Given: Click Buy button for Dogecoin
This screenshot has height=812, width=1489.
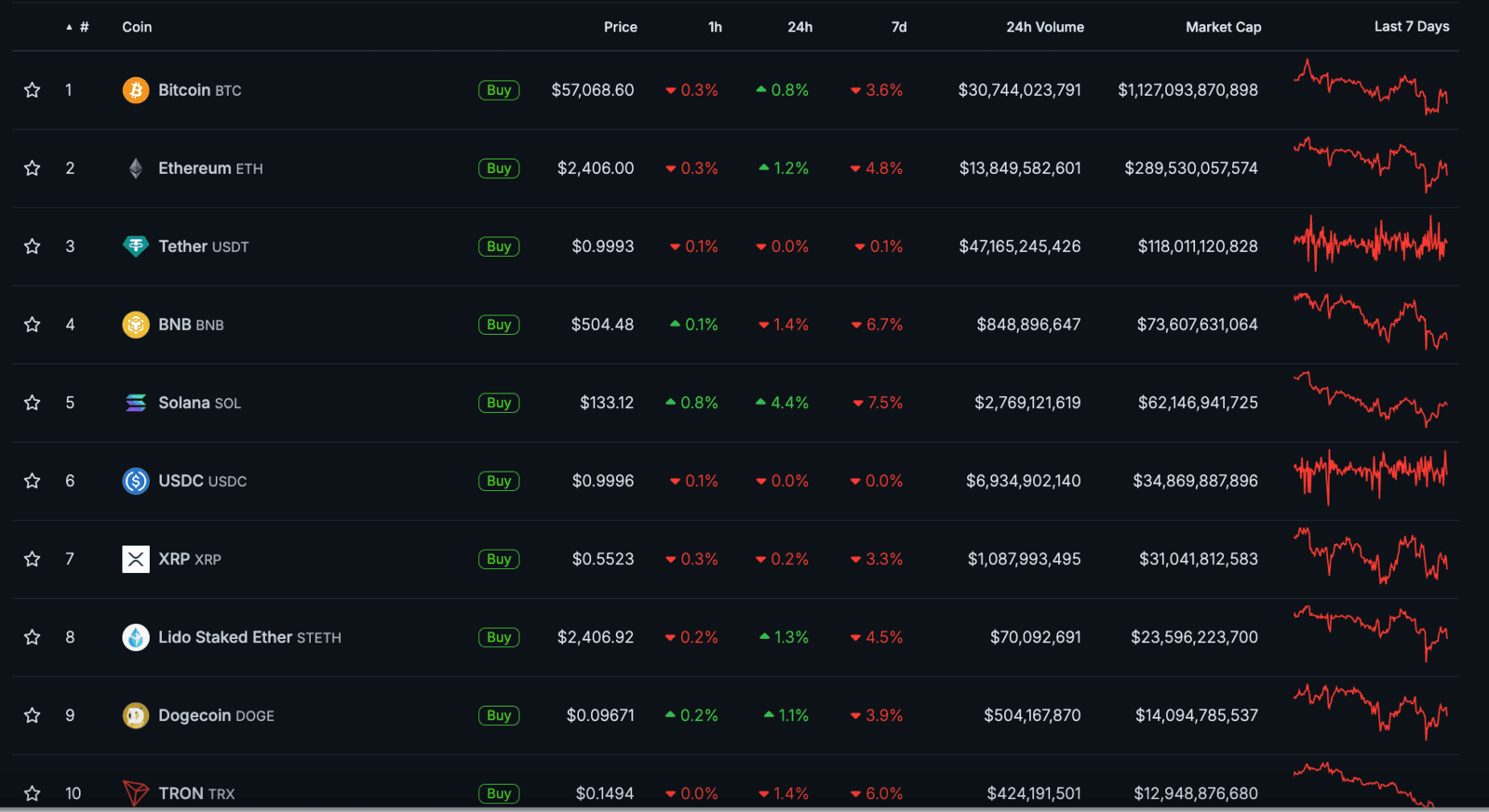Looking at the screenshot, I should point(499,715).
